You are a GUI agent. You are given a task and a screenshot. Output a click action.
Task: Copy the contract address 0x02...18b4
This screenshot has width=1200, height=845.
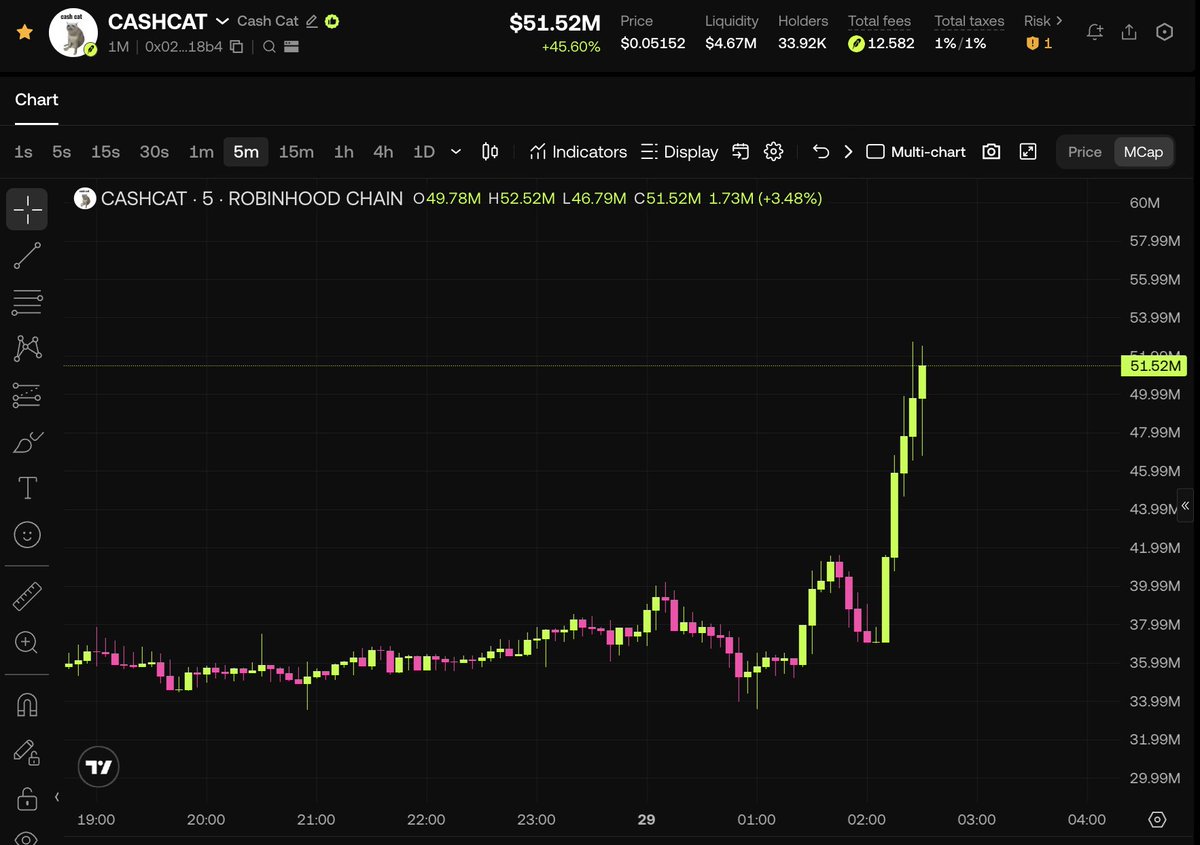236,46
